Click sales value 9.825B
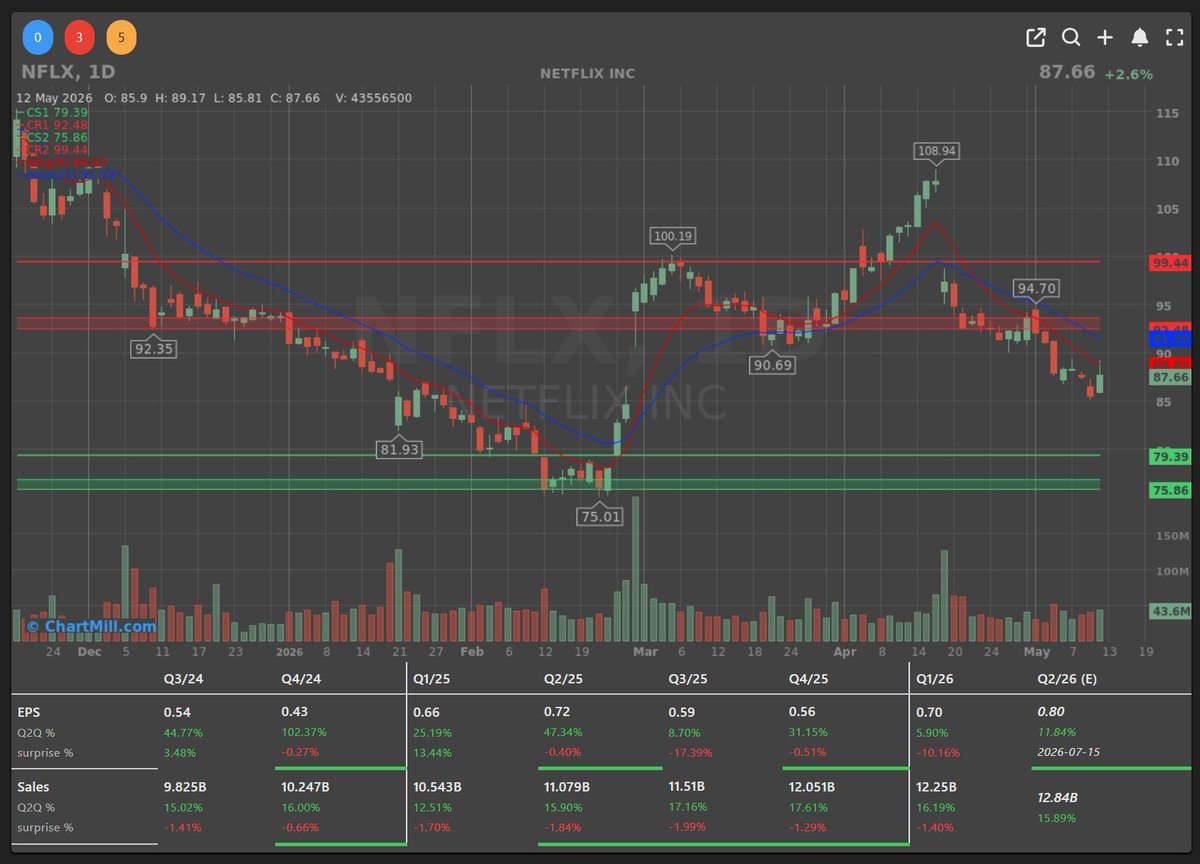The image size is (1200, 864). click(x=187, y=787)
